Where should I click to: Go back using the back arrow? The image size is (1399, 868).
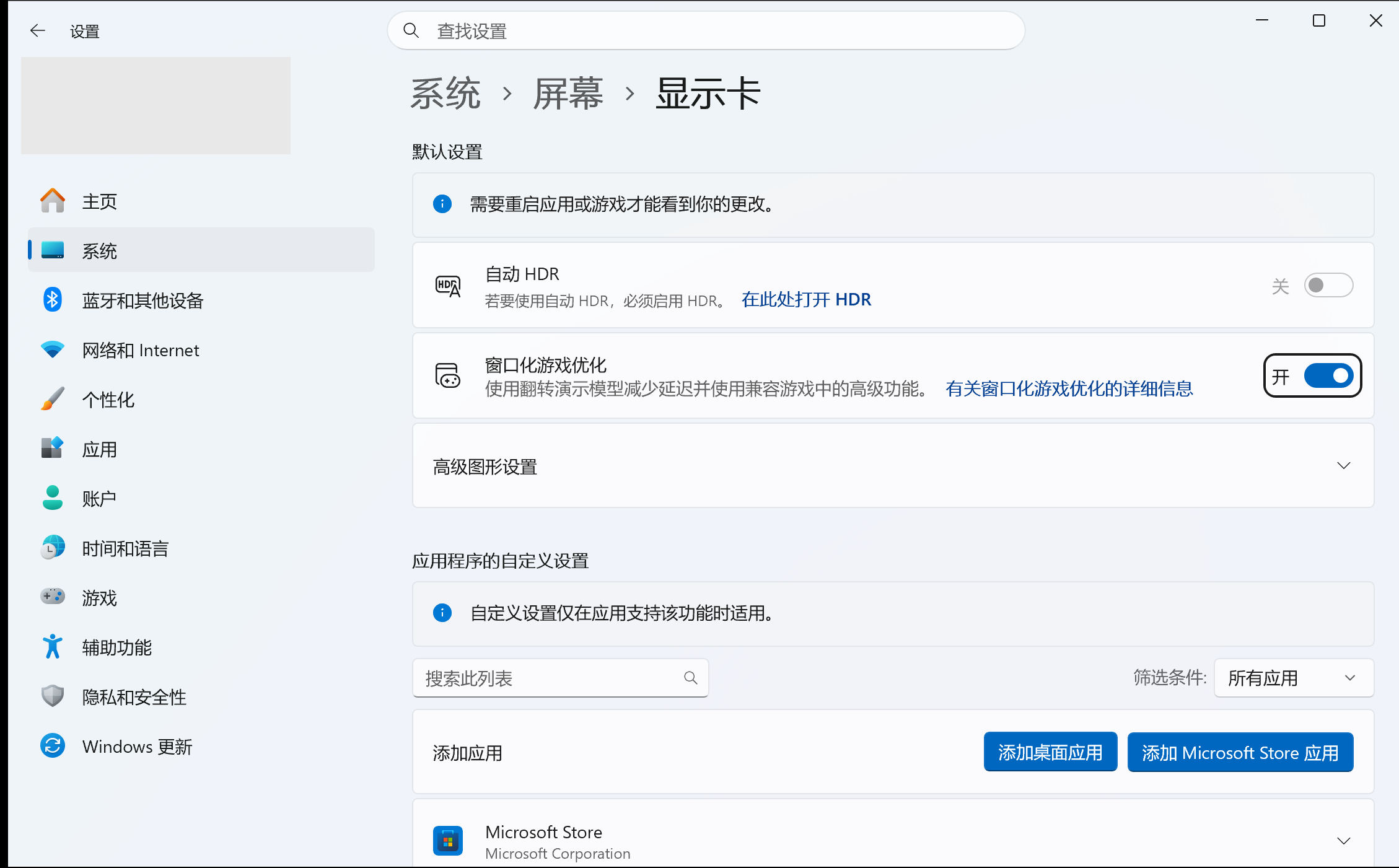[x=38, y=30]
